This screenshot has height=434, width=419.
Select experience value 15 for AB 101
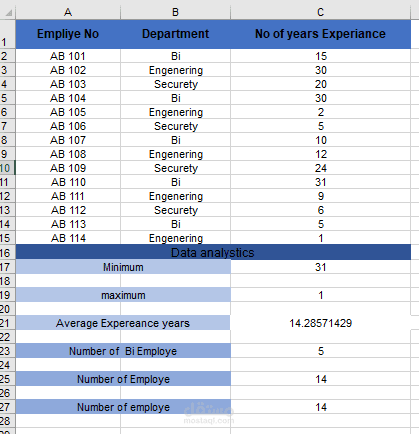point(320,56)
